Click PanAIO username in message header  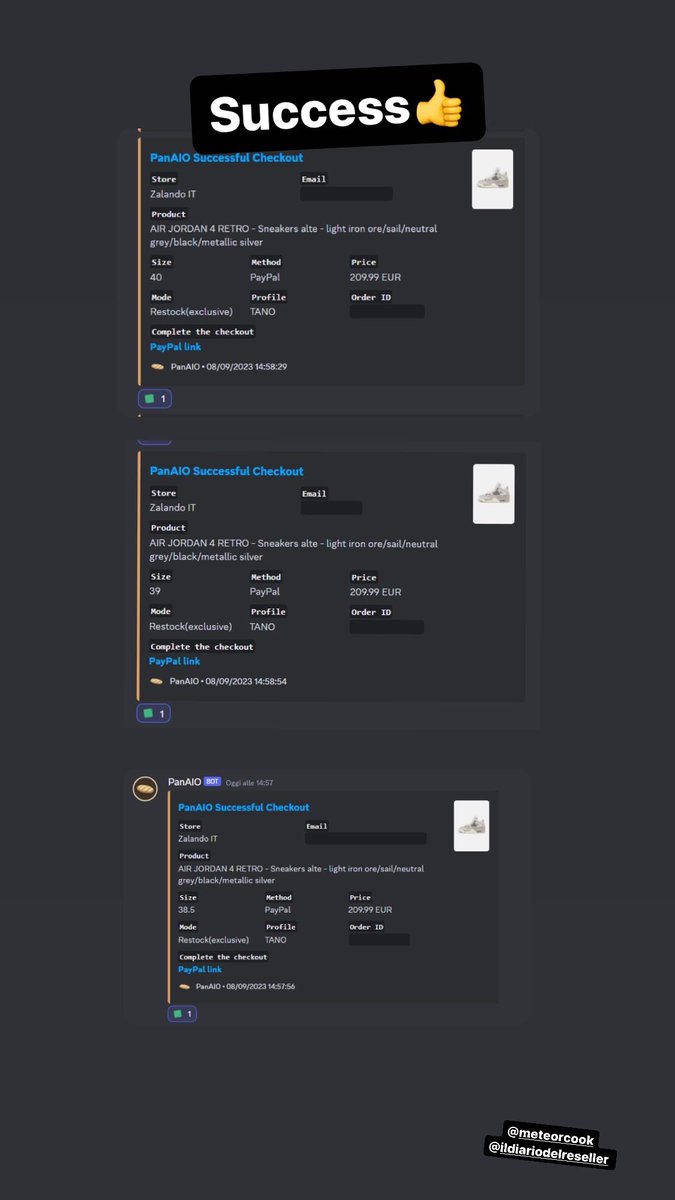tap(184, 781)
